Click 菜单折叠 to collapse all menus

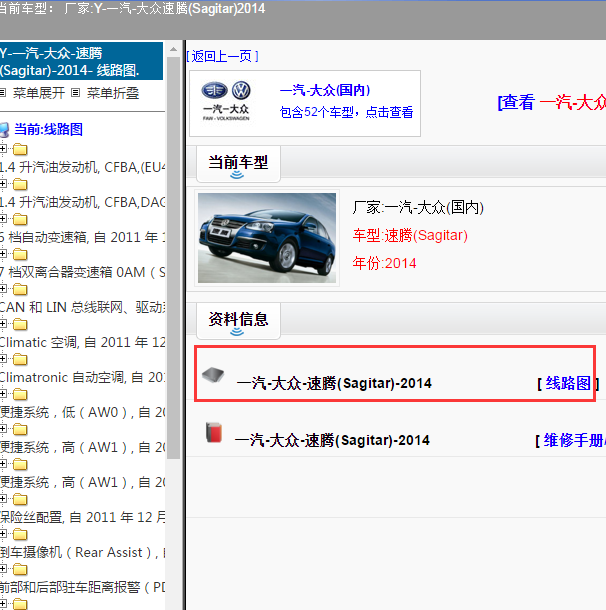(x=113, y=93)
